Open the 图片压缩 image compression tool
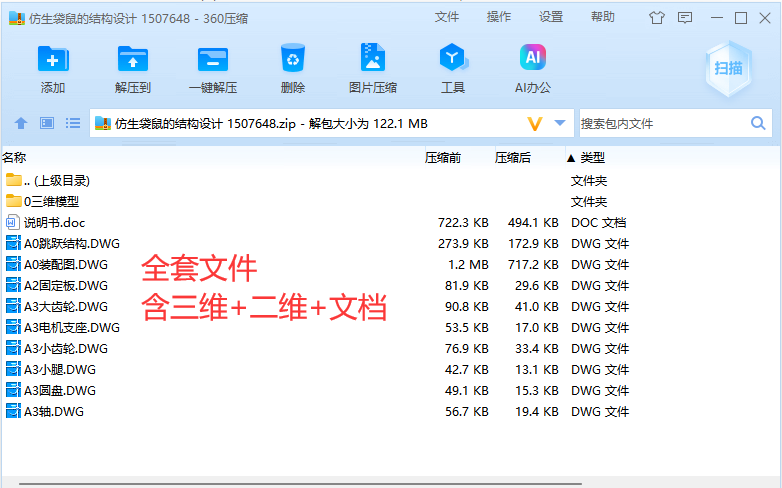Screen dimensions: 782x488 tap(373, 57)
